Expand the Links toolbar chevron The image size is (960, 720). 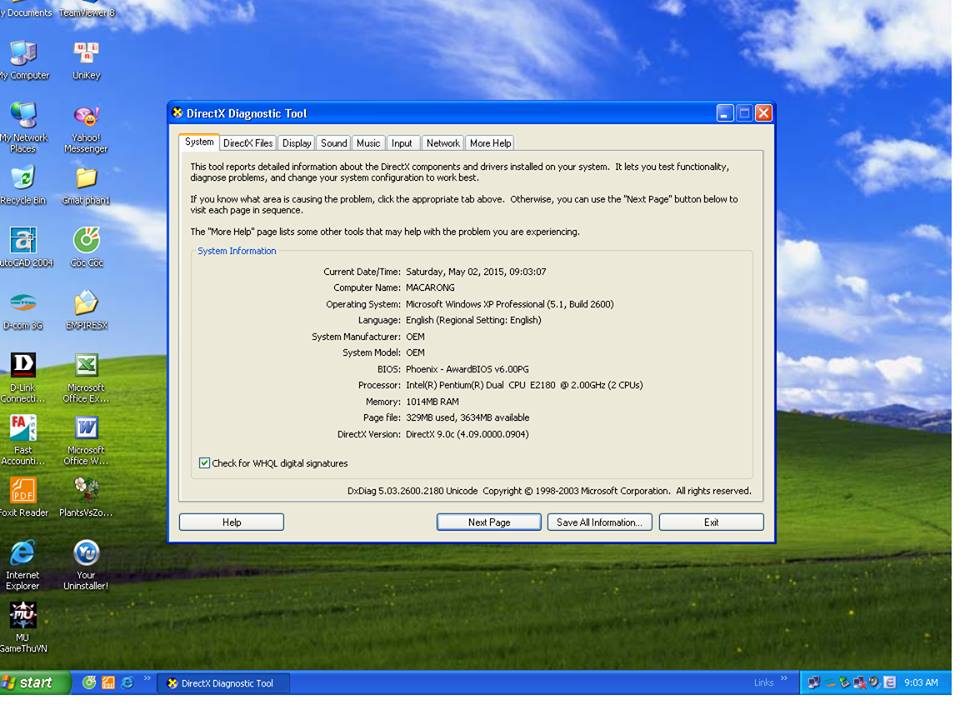tap(784, 678)
